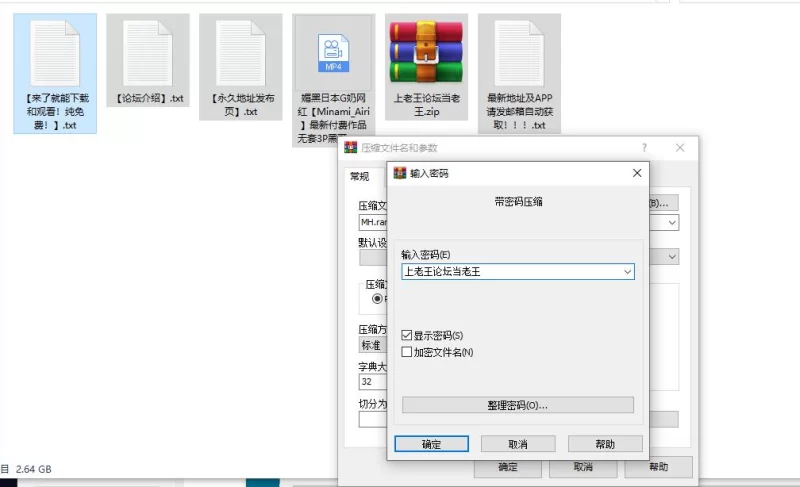This screenshot has width=800, height=487.
Task: Confirm password with 确定 in 输入密码 dialog
Action: [x=431, y=443]
